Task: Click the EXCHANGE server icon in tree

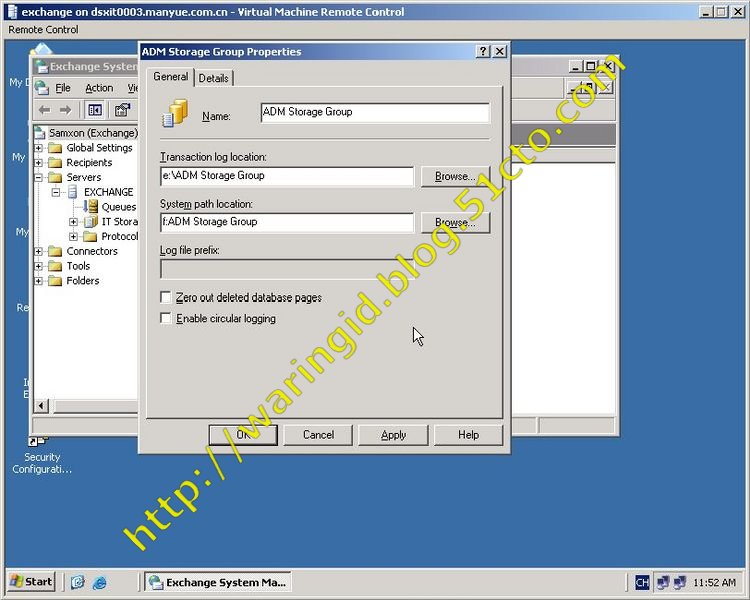Action: (x=73, y=192)
